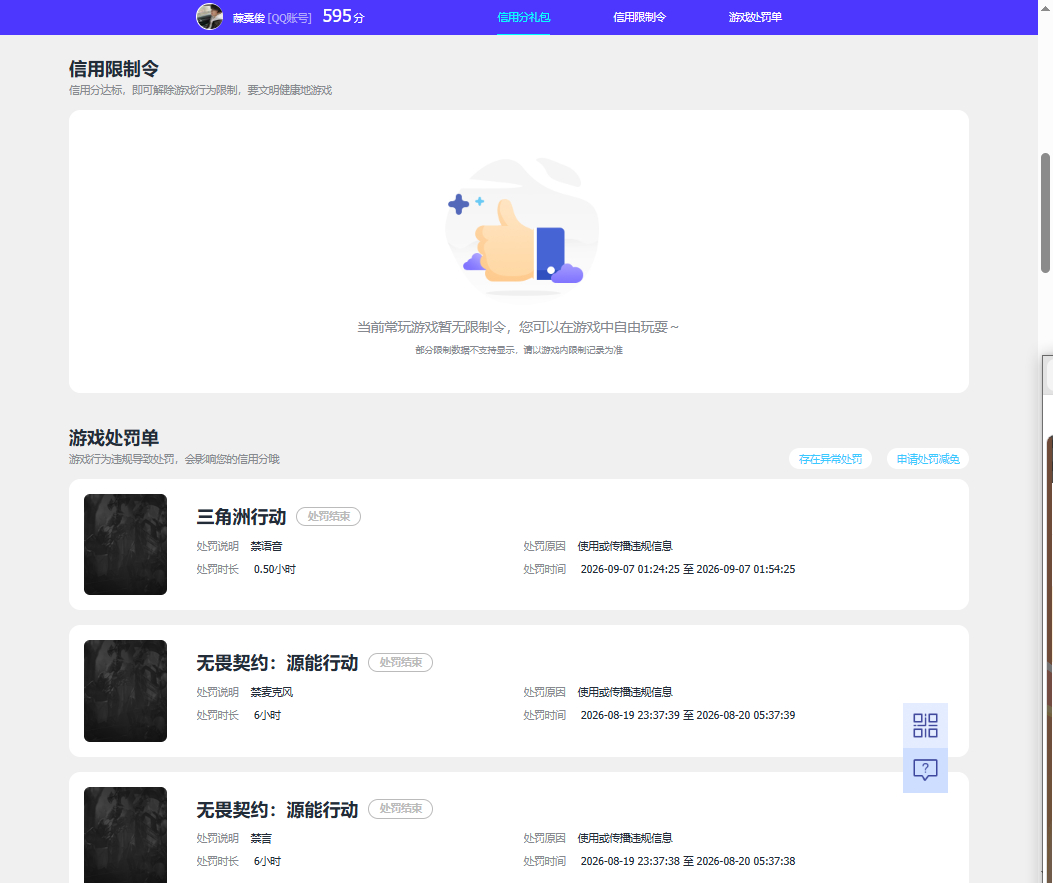Viewport: 1053px width, 883px height.
Task: Click the 2026-09-07 01:24:25 penalty time range
Action: (x=688, y=569)
